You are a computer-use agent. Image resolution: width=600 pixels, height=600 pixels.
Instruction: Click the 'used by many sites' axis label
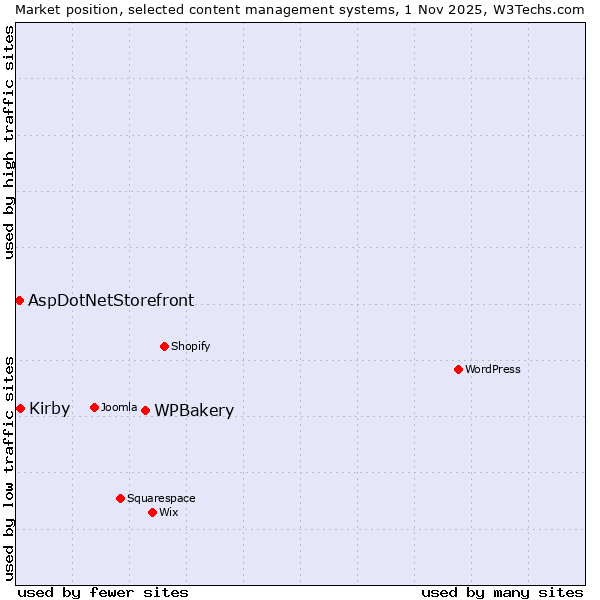[502, 592]
